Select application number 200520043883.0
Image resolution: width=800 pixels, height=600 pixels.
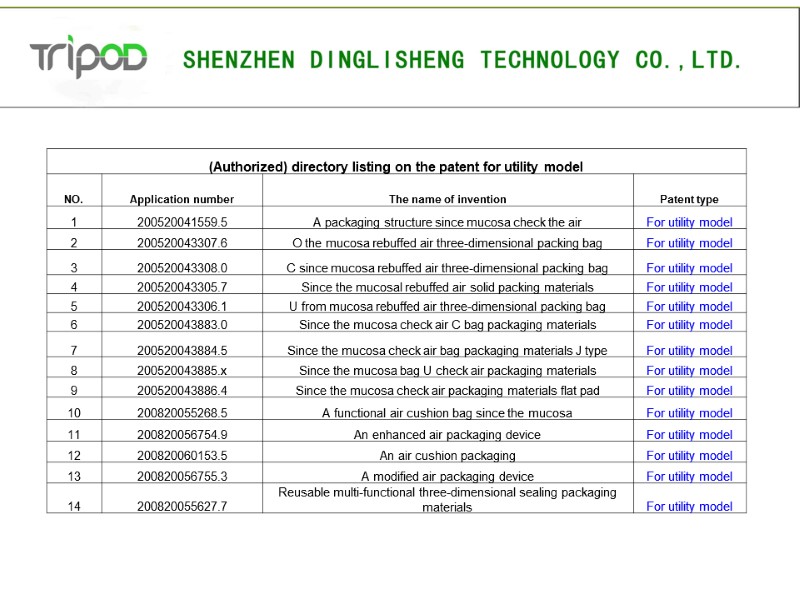182,324
